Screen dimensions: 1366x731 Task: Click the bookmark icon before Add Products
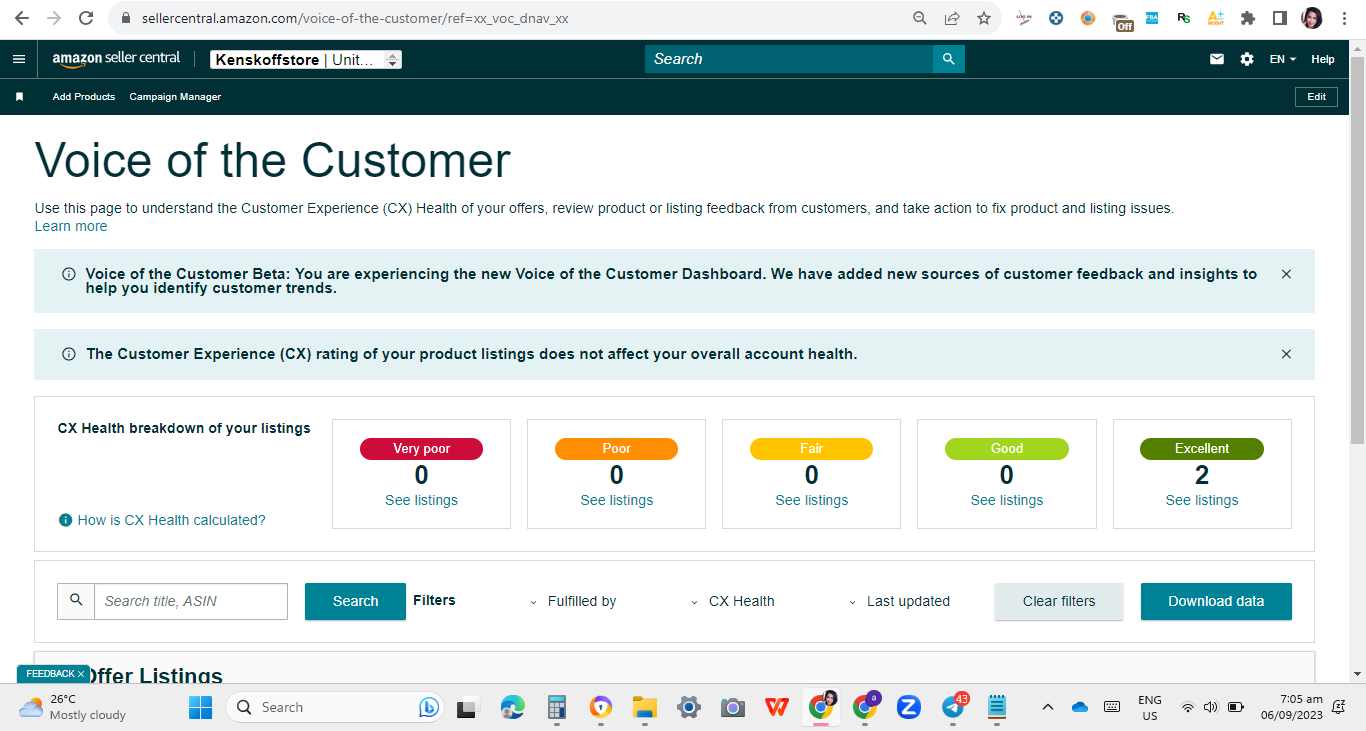(19, 97)
